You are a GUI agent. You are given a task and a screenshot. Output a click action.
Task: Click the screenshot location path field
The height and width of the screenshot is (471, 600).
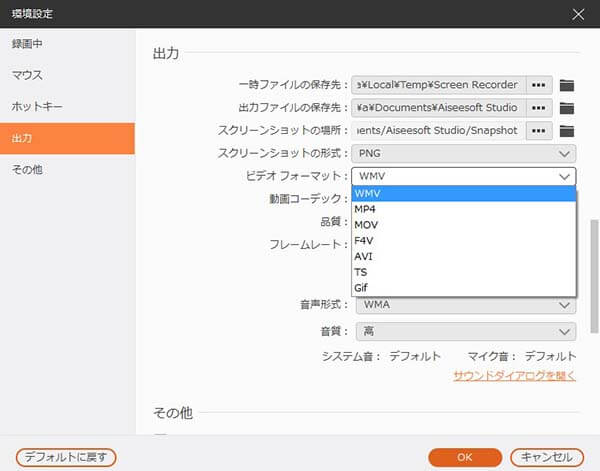[439, 131]
